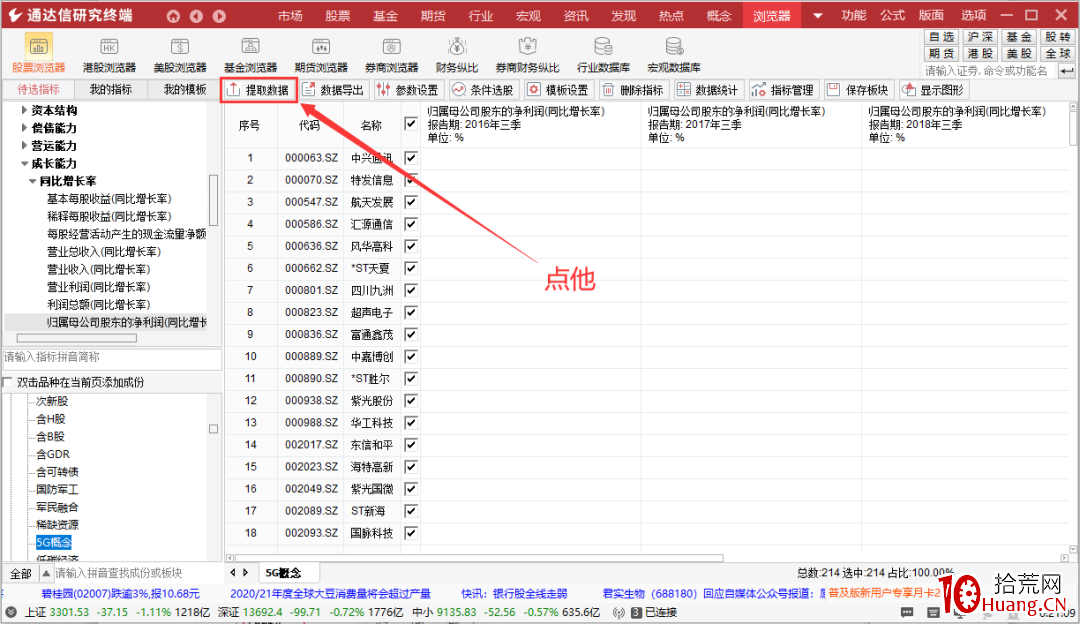
Task: Open 指标管理 indicator management
Action: pyautogui.click(x=782, y=90)
